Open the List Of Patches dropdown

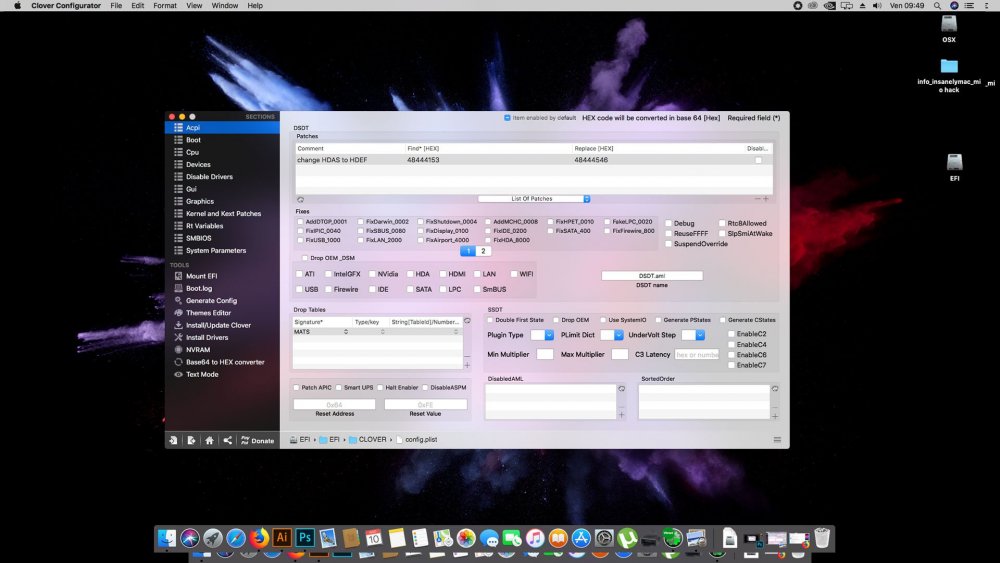coord(534,199)
